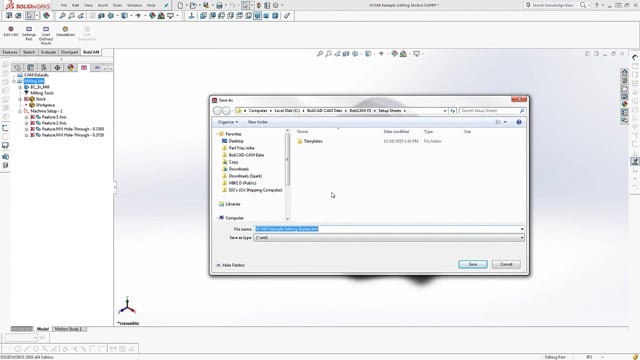640x360 pixels.
Task: Select Libraries in the navigation pane
Action: click(229, 204)
